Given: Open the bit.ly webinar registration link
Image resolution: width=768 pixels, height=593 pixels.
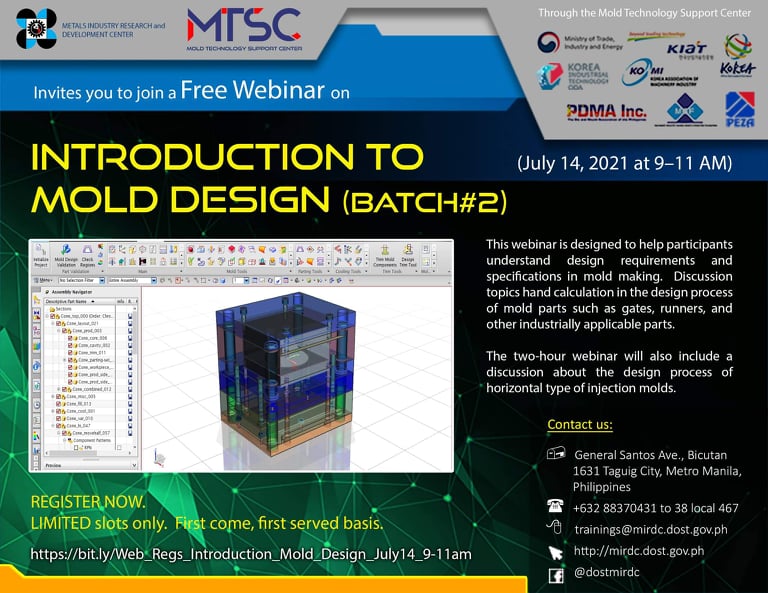Looking at the screenshot, I should point(251,554).
